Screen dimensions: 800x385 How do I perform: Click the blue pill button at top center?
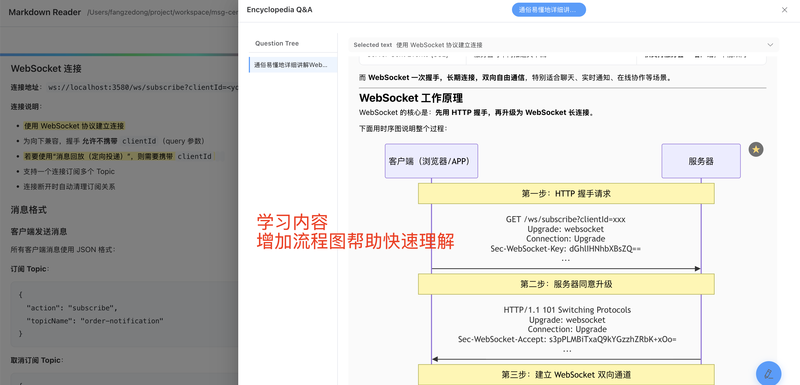point(548,10)
